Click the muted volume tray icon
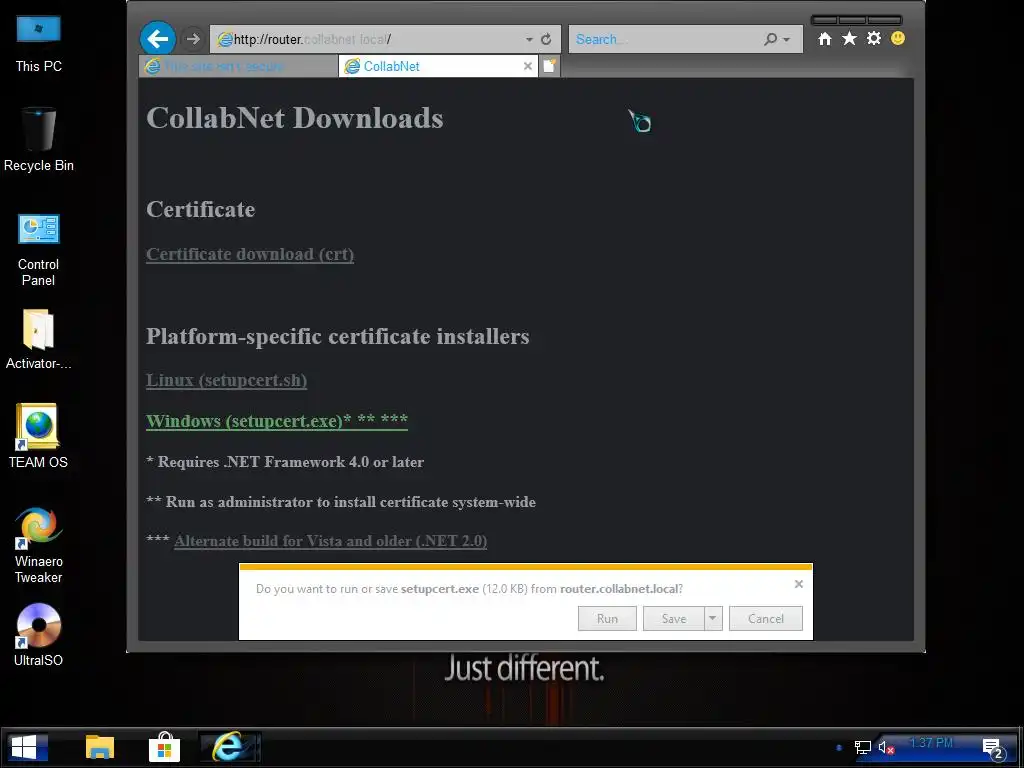Image resolution: width=1024 pixels, height=768 pixels. click(x=886, y=747)
